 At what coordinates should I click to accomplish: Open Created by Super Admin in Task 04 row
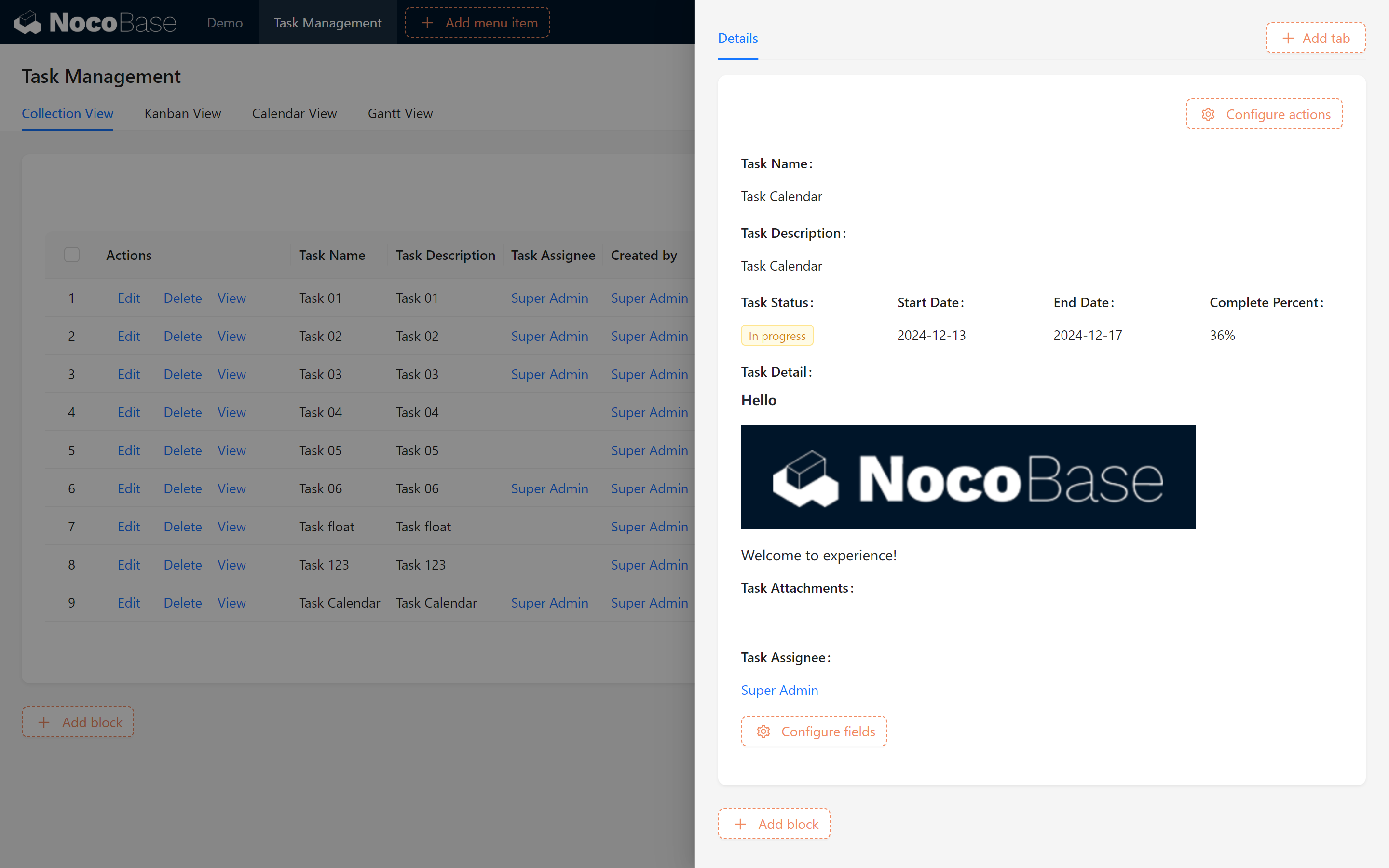pos(649,412)
